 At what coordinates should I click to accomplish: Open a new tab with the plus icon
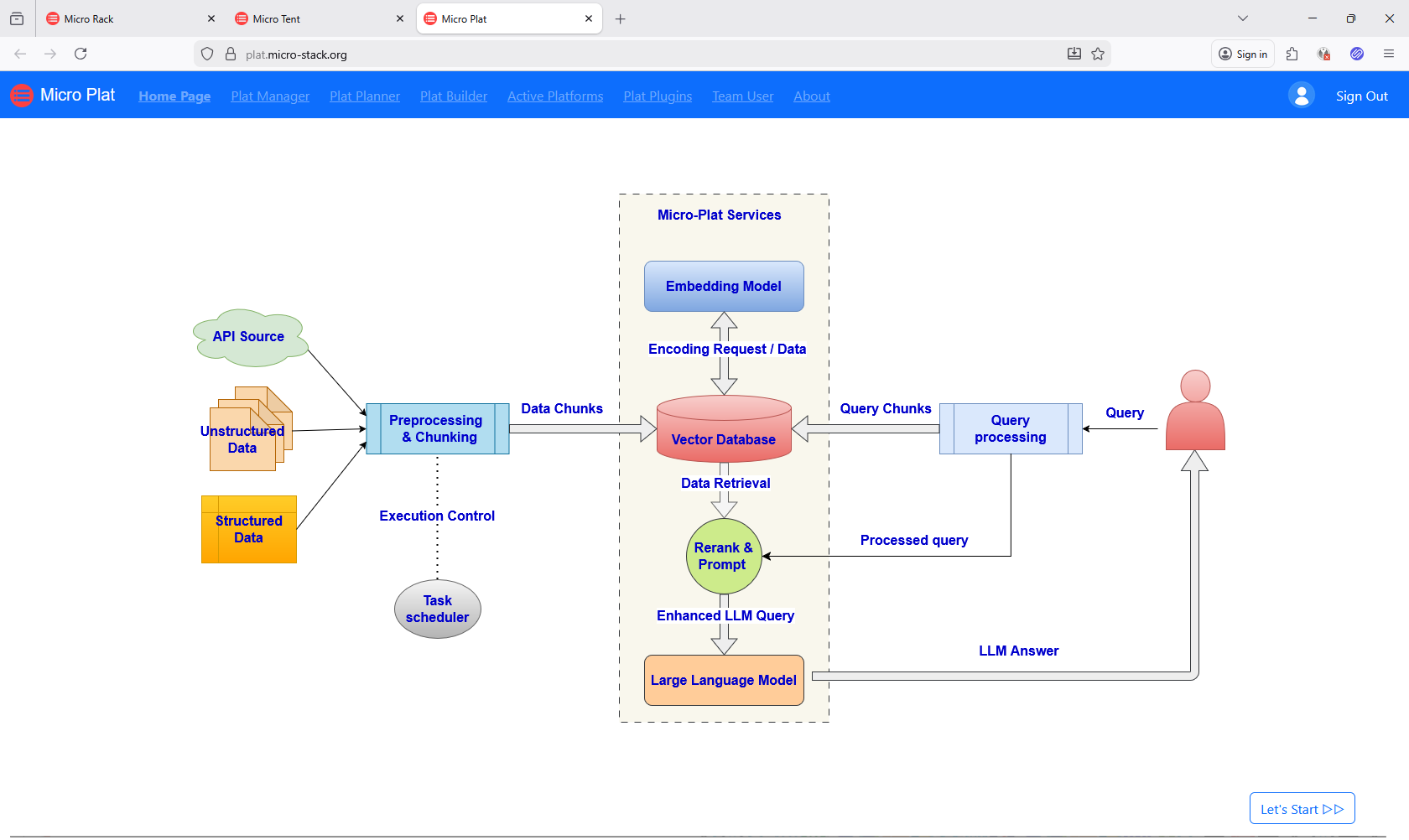pos(621,18)
